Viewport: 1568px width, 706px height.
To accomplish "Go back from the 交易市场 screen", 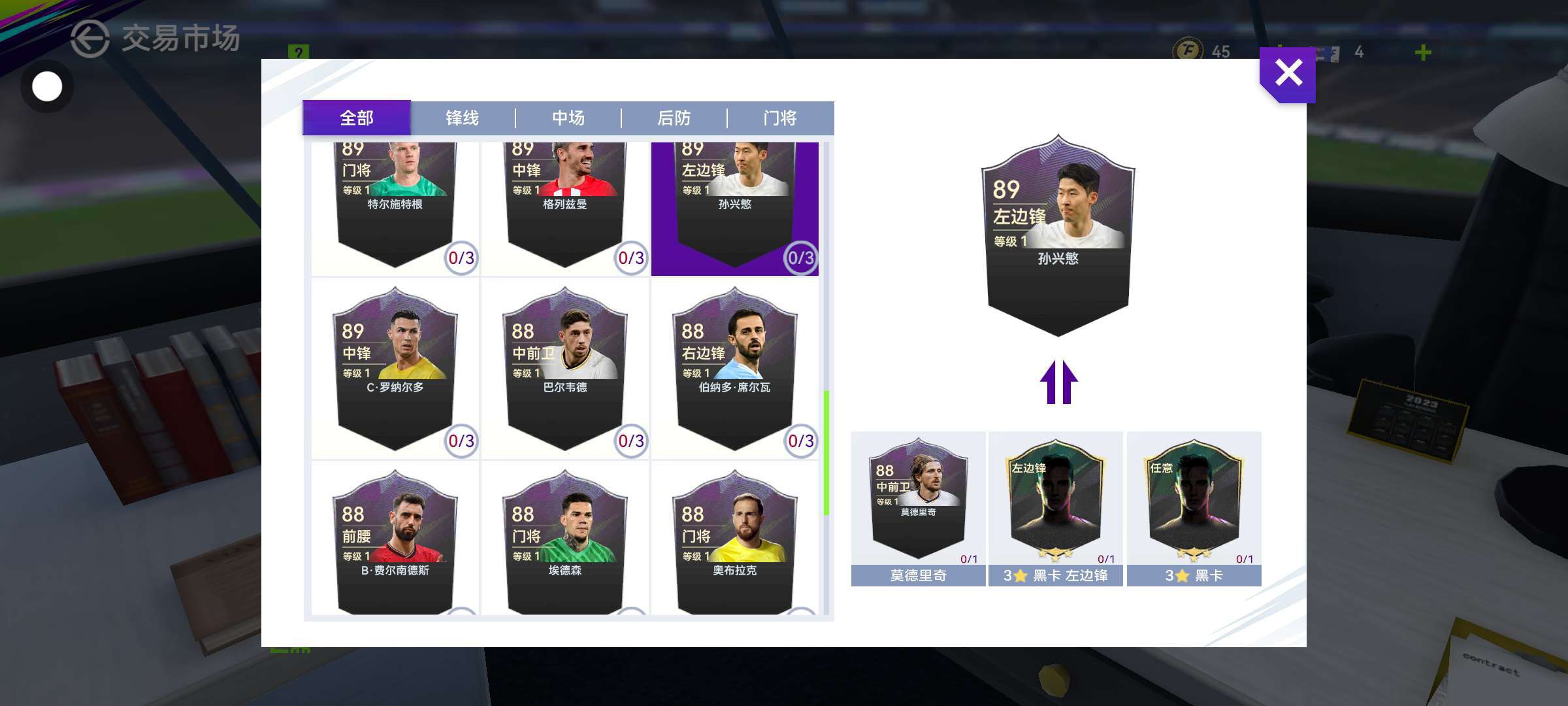I will [x=90, y=39].
